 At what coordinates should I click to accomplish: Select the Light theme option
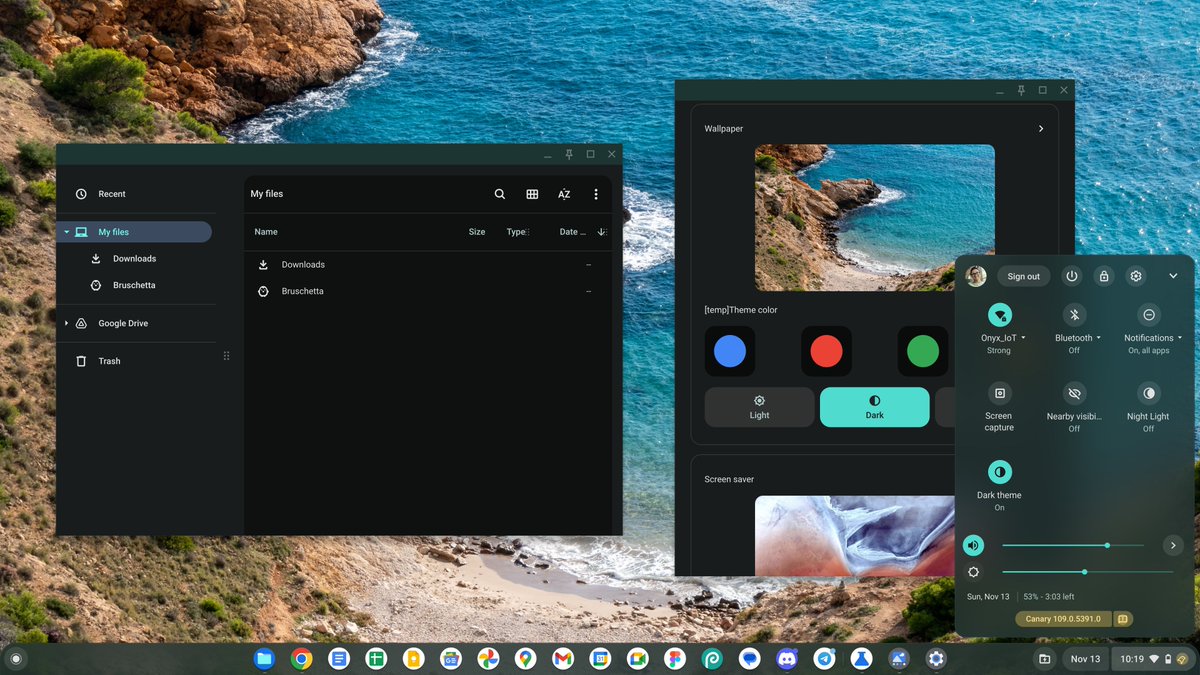(759, 407)
